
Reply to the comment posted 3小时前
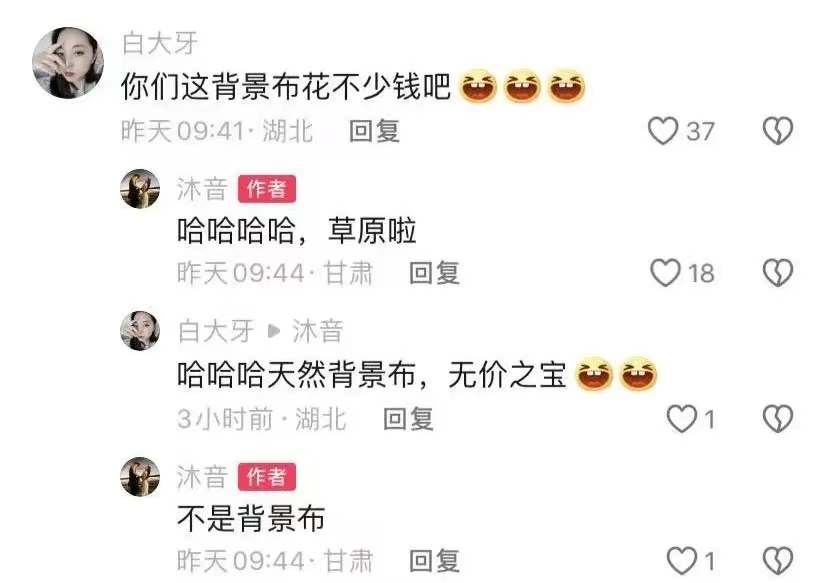tap(408, 419)
